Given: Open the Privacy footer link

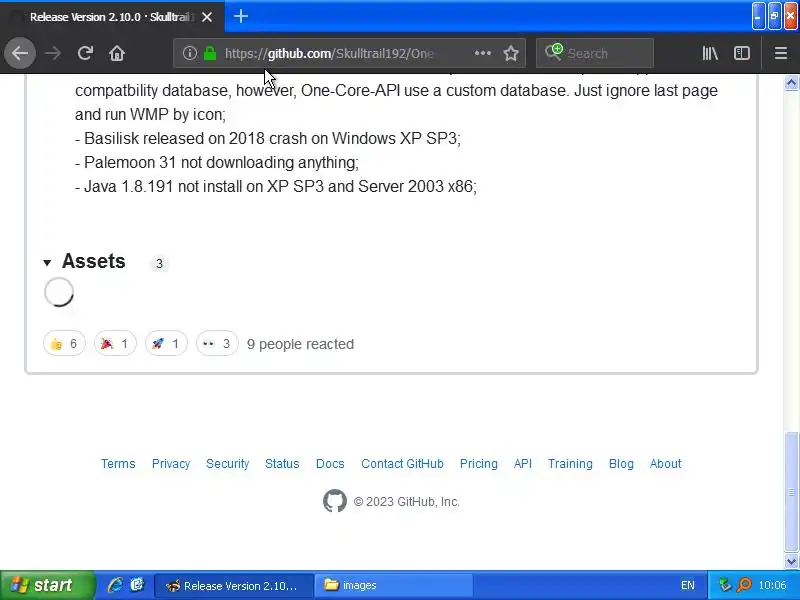Looking at the screenshot, I should tap(171, 463).
